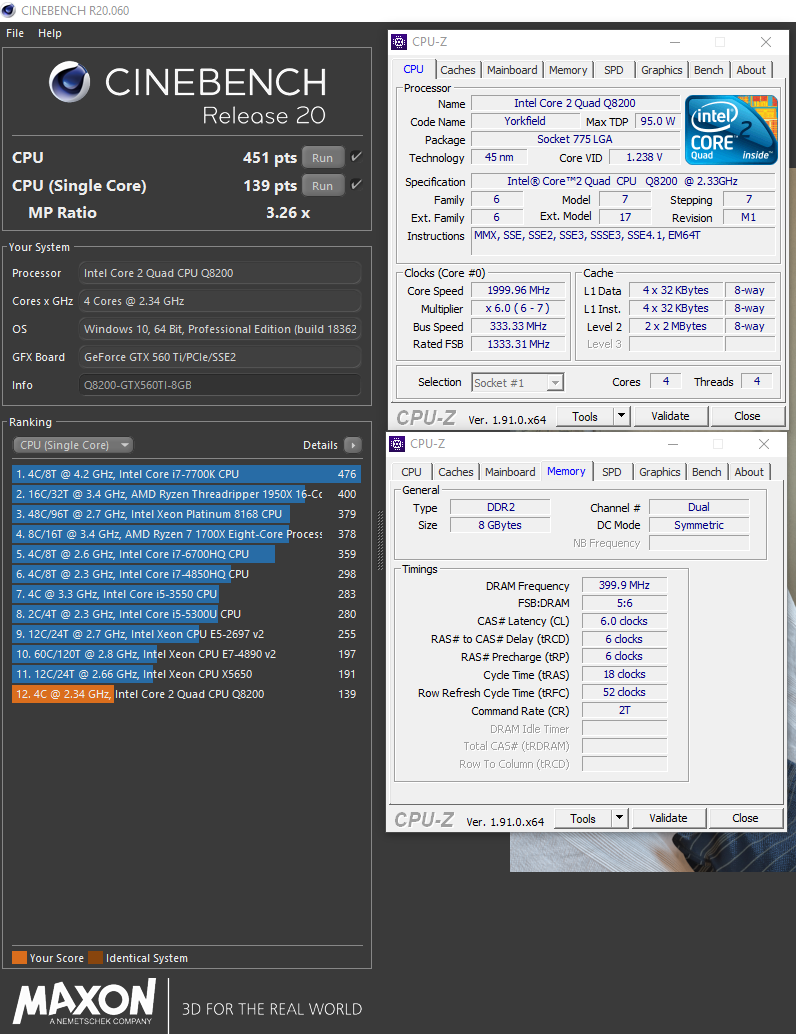Run the CPU multi-core benchmark

tap(322, 158)
